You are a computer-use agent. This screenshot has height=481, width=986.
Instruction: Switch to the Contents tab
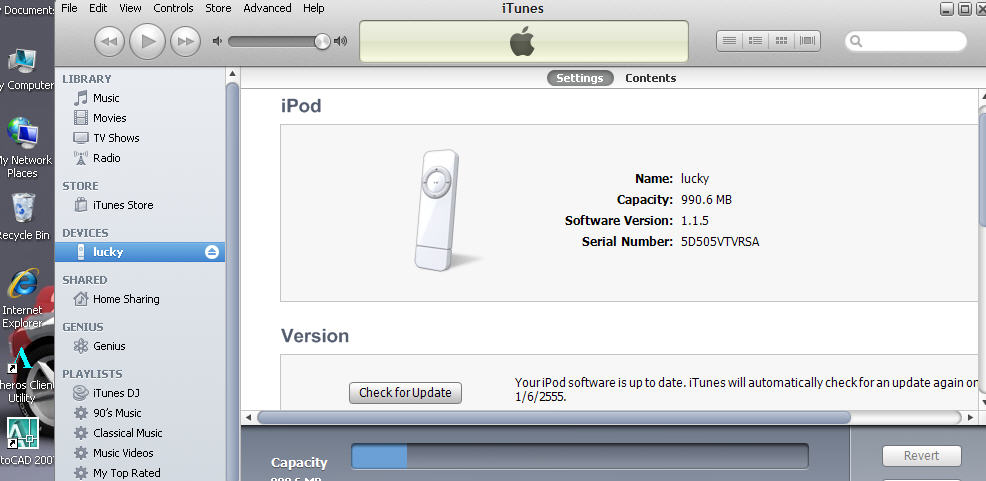point(650,78)
